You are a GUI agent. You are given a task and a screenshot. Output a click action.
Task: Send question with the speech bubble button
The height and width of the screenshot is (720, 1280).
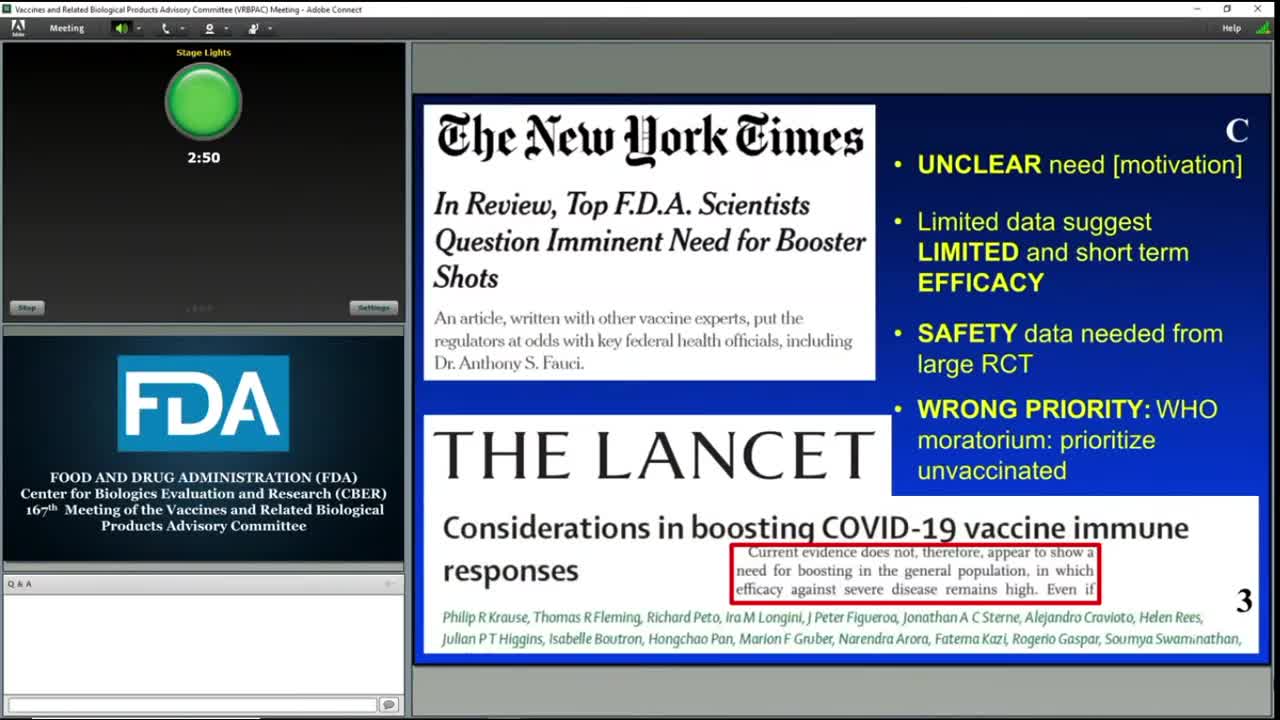[389, 705]
